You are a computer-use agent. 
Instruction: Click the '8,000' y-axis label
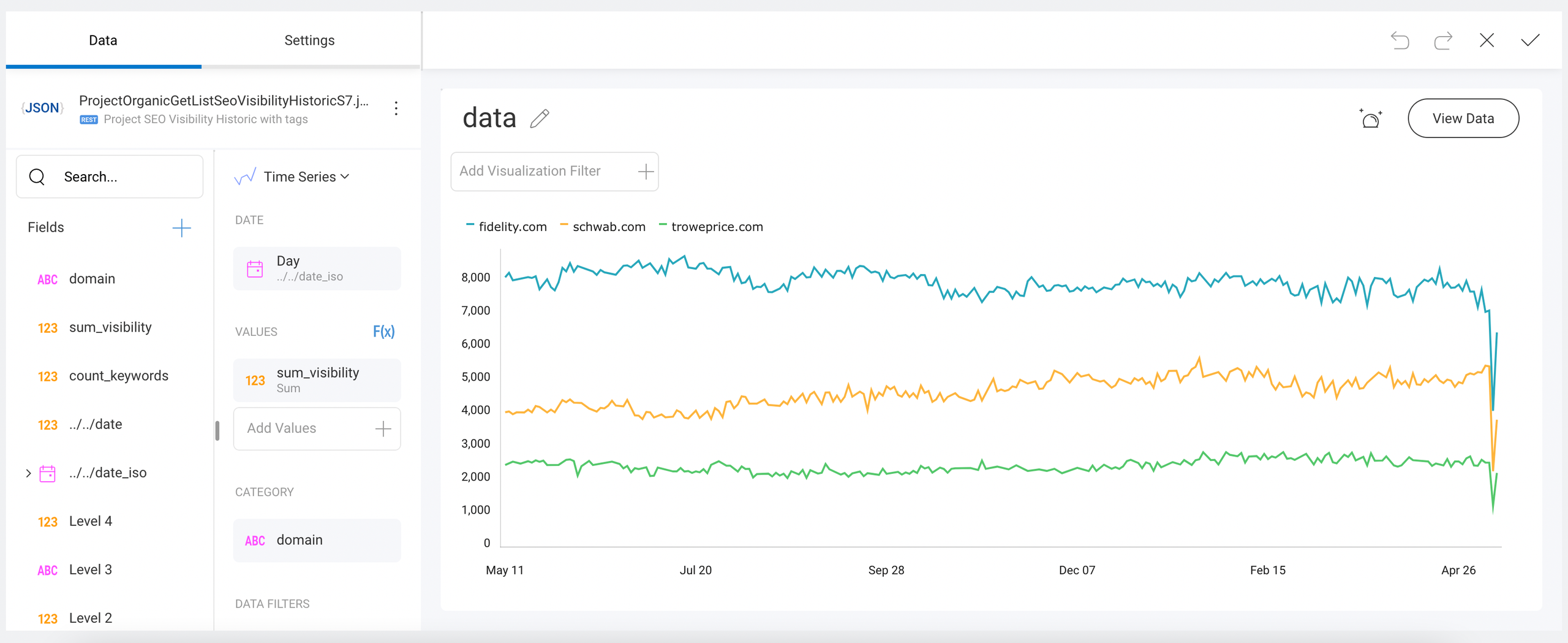click(x=476, y=278)
